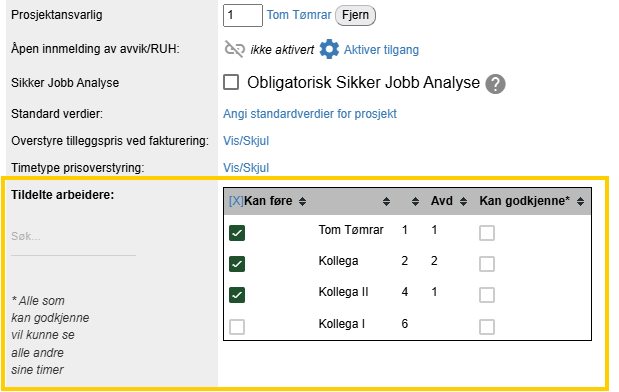Sort the Avd column using its arrows
This screenshot has height=392, width=619.
(x=463, y=202)
